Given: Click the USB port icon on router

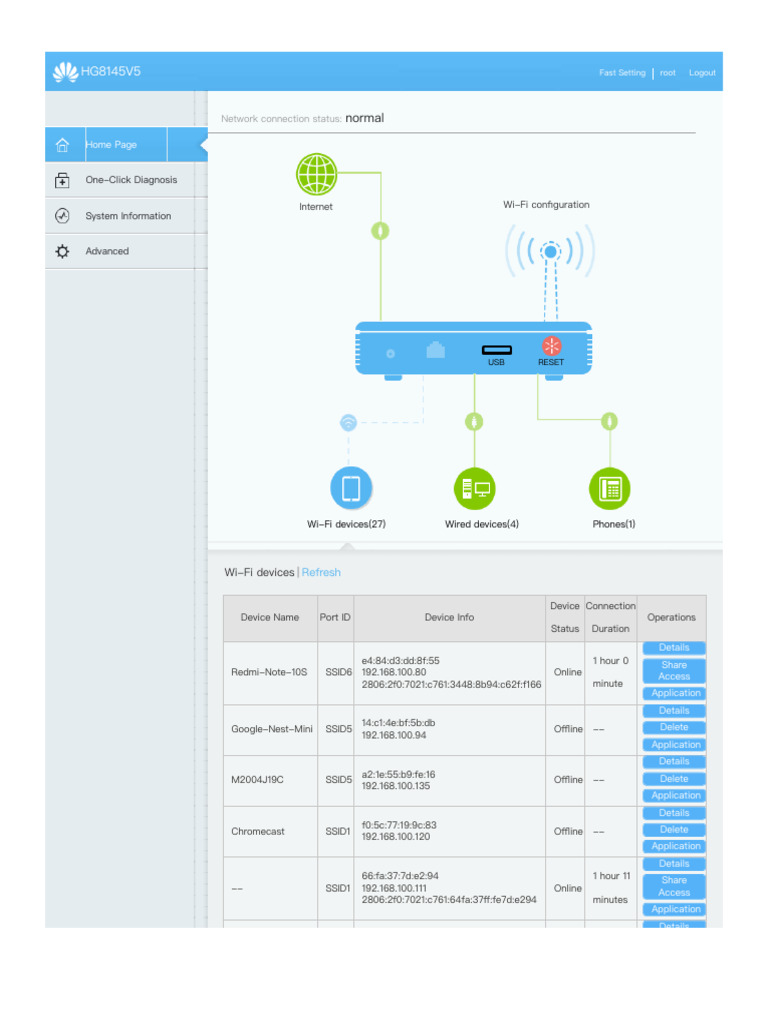Looking at the screenshot, I should tap(496, 350).
